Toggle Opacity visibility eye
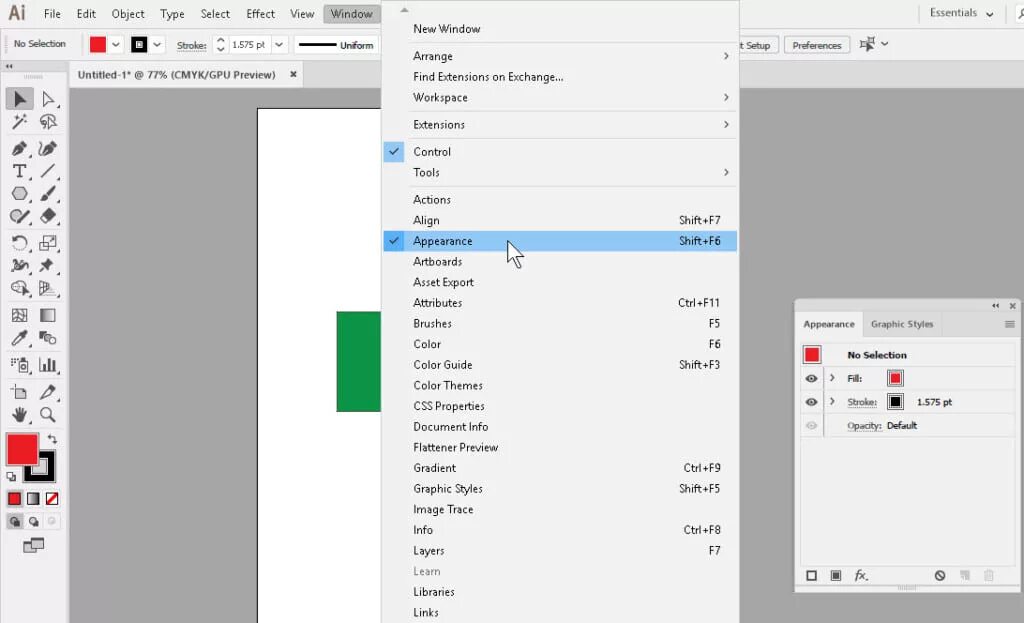Screen dimensions: 1024x623 (x=811, y=425)
